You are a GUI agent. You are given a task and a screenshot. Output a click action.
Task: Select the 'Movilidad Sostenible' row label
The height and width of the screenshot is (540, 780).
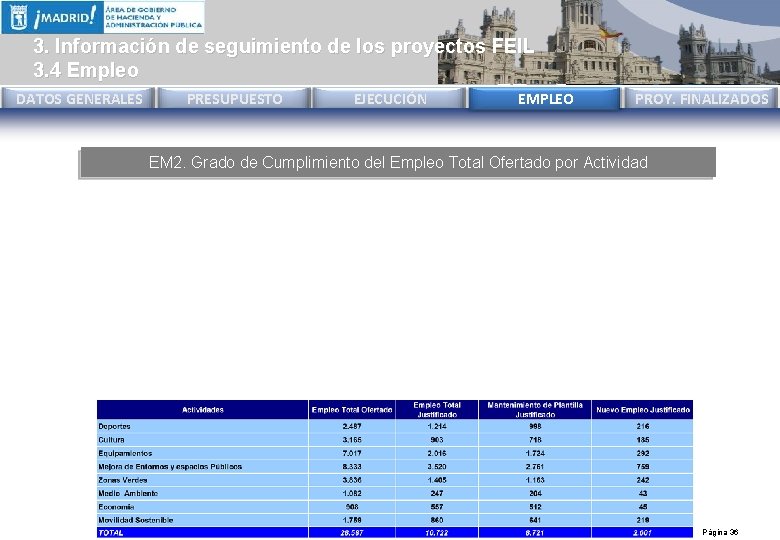coord(136,520)
